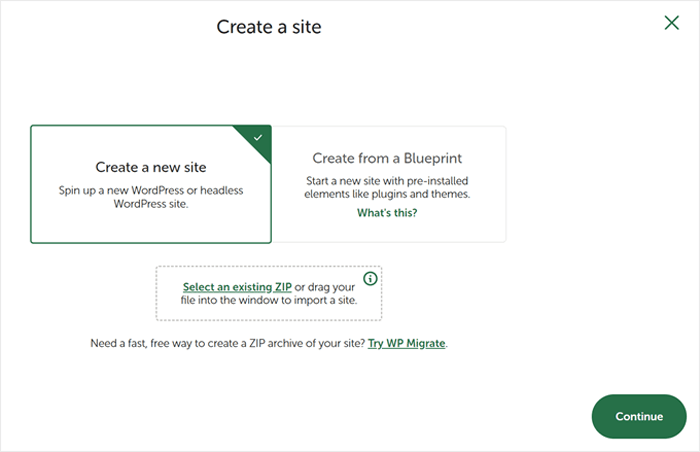Click the Create from a Blueprint title text
700x452 pixels.
[387, 158]
